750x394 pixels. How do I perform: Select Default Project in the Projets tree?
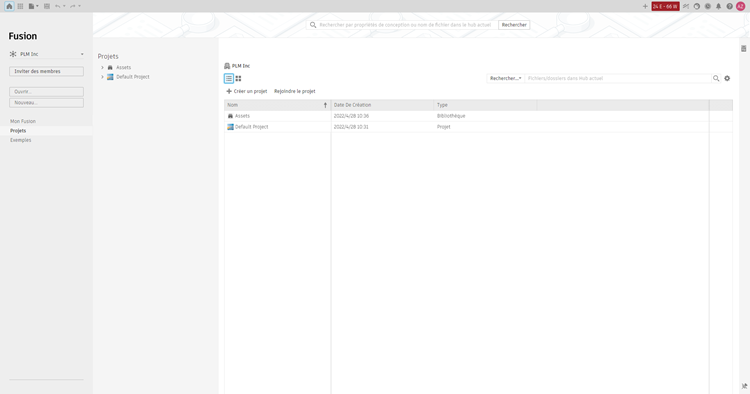pos(133,77)
